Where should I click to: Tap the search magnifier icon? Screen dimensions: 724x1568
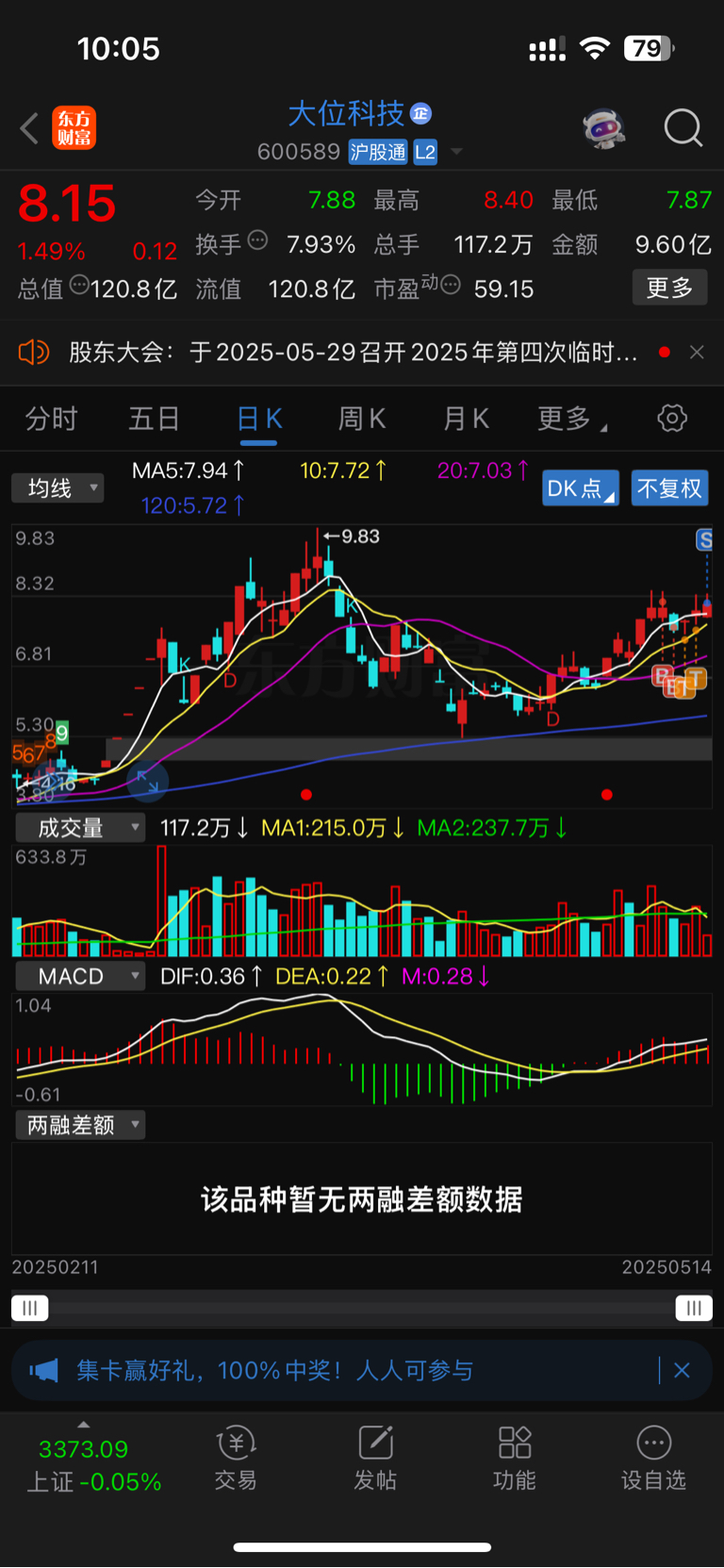(683, 128)
